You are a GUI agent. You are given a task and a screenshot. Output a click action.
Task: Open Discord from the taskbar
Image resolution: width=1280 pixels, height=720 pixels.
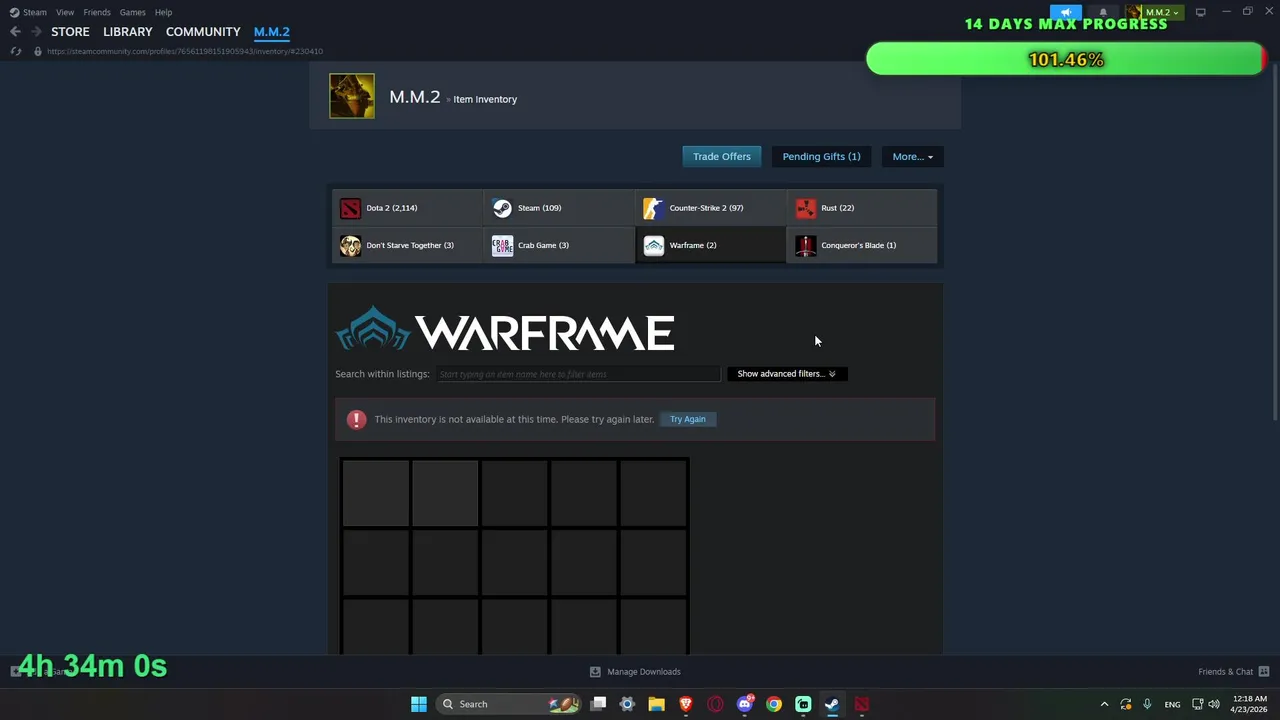click(x=745, y=704)
